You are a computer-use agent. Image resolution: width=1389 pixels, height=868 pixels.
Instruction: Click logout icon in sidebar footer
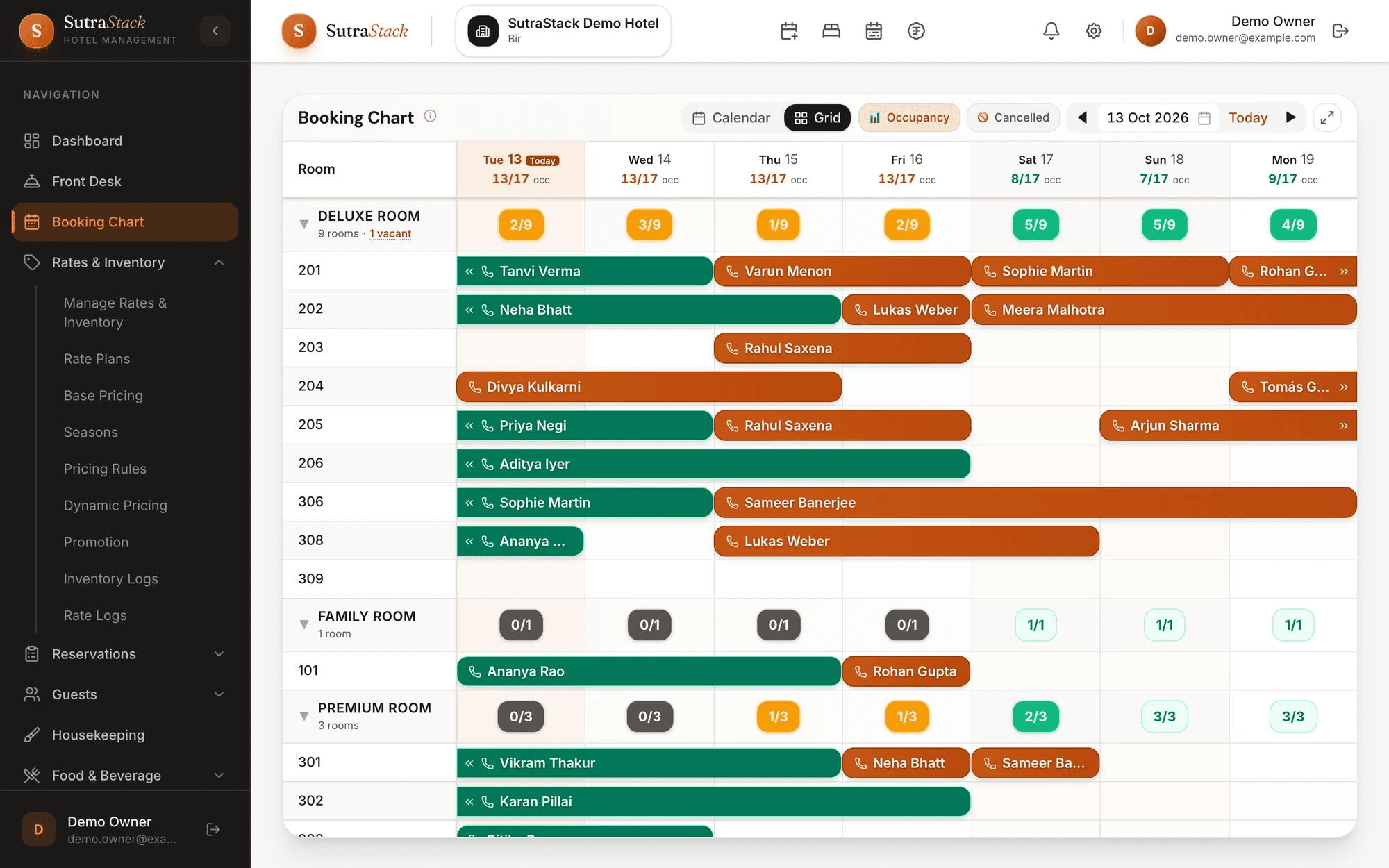coord(213,829)
